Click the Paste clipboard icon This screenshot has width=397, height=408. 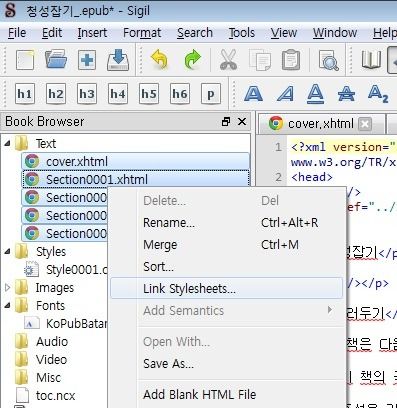coord(291,60)
